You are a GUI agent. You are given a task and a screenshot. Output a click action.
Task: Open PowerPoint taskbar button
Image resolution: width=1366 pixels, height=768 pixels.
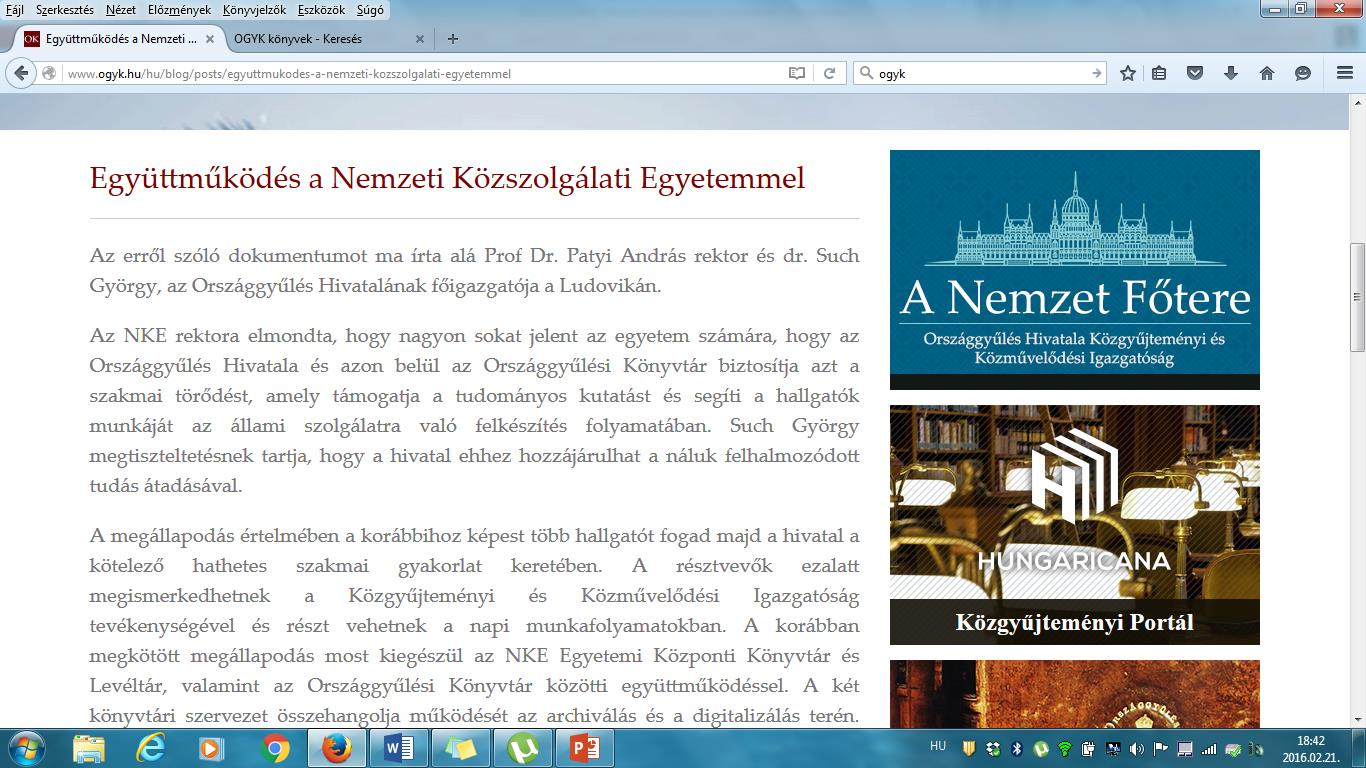point(584,748)
